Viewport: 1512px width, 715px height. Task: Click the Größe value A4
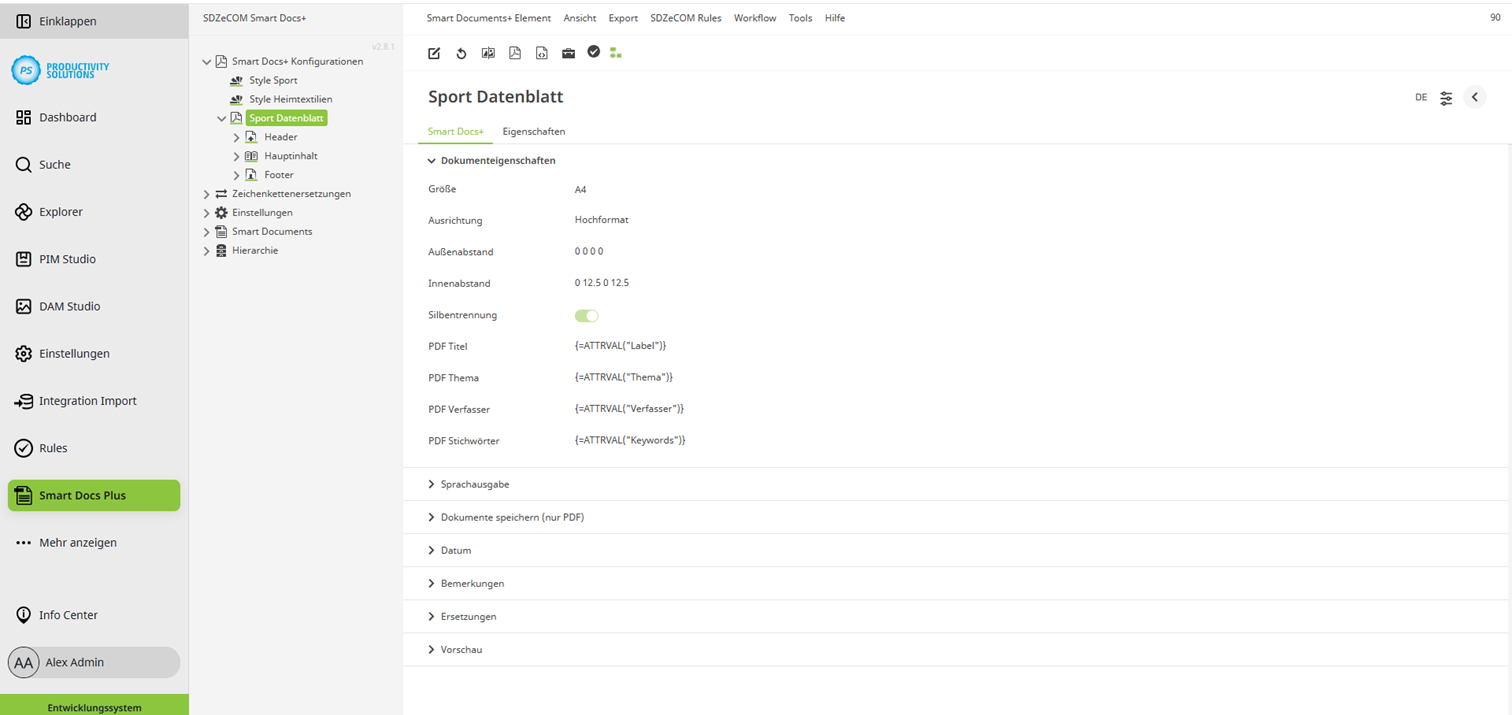(x=581, y=189)
